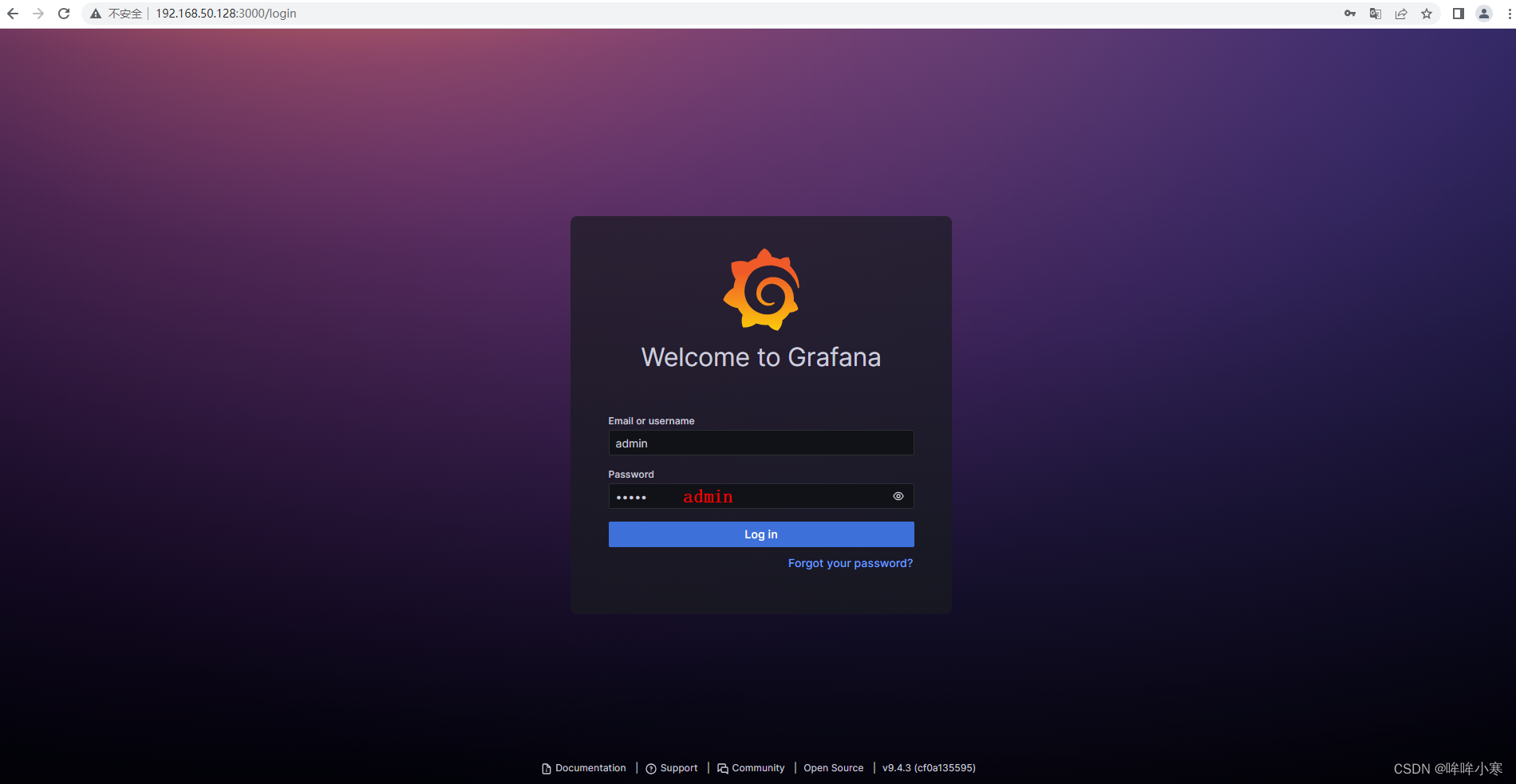This screenshot has height=784, width=1516.
Task: Click the page reload button
Action: point(63,14)
